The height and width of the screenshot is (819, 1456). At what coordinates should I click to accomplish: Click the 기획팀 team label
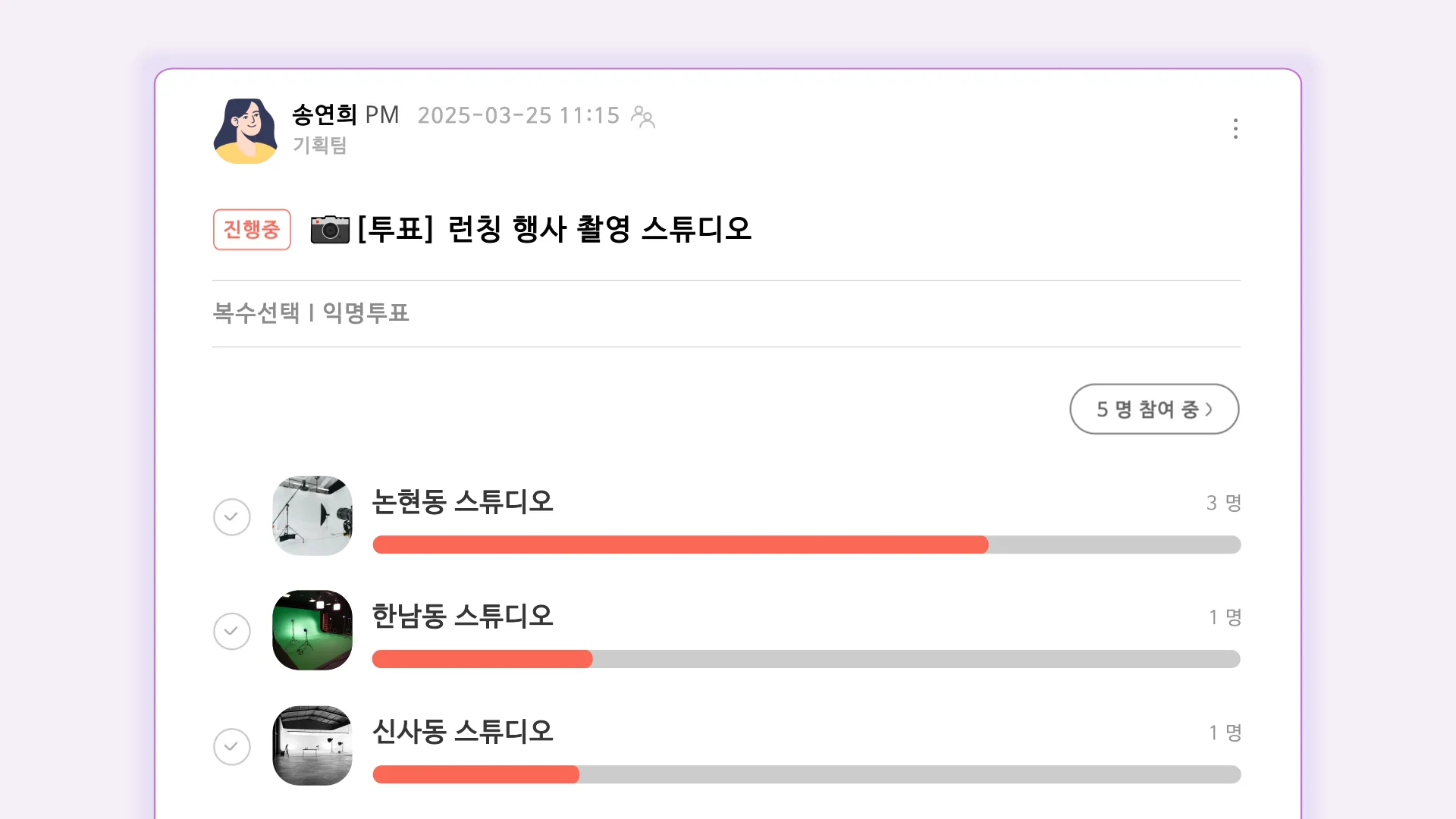tap(319, 146)
